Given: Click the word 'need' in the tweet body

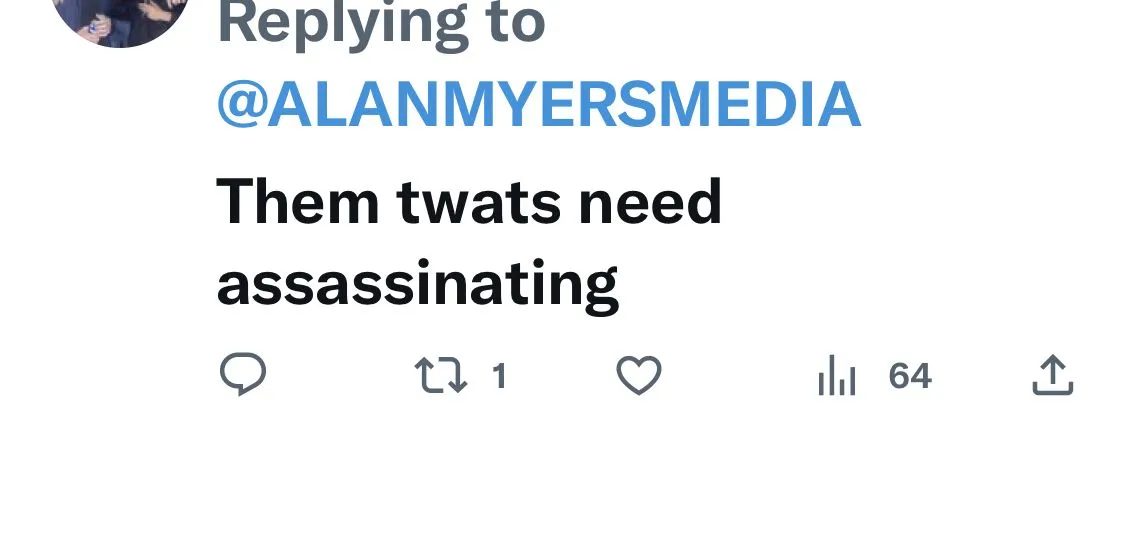Looking at the screenshot, I should (x=650, y=202).
